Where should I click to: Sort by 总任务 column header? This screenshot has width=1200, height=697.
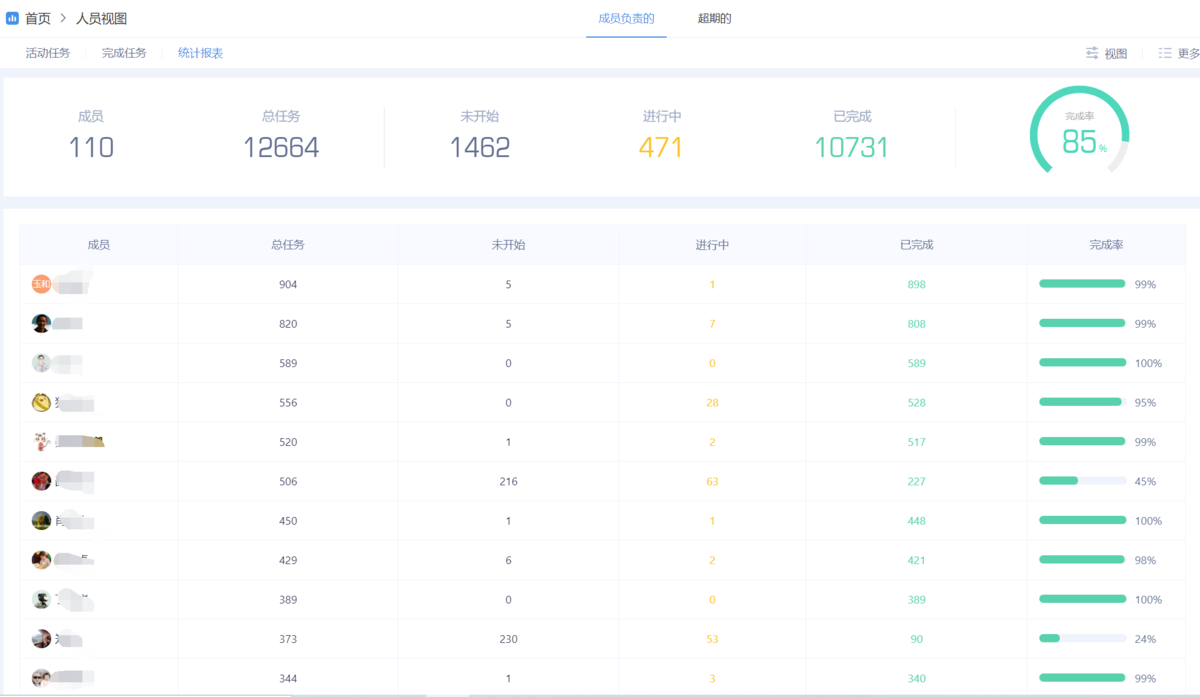click(288, 245)
